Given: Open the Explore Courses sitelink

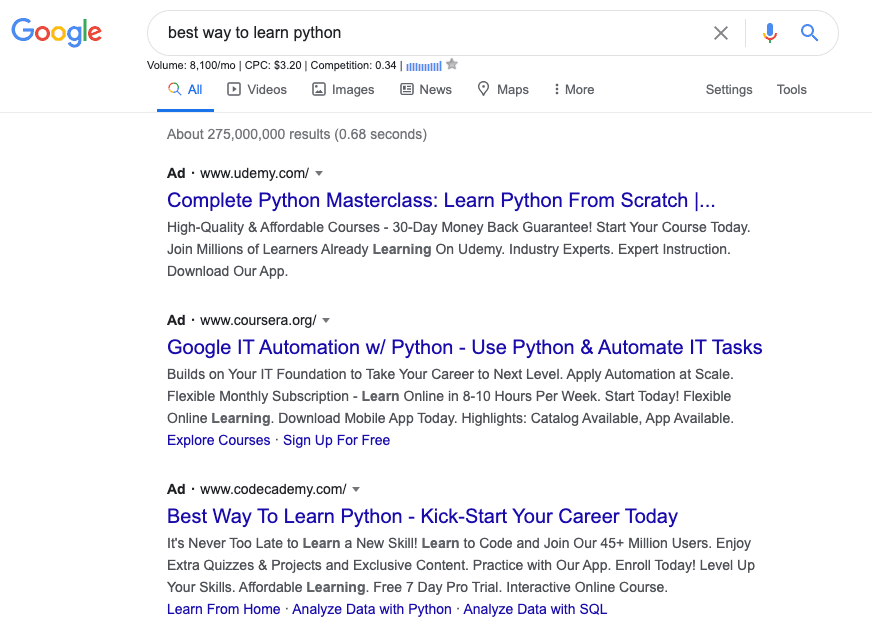Looking at the screenshot, I should 218,440.
